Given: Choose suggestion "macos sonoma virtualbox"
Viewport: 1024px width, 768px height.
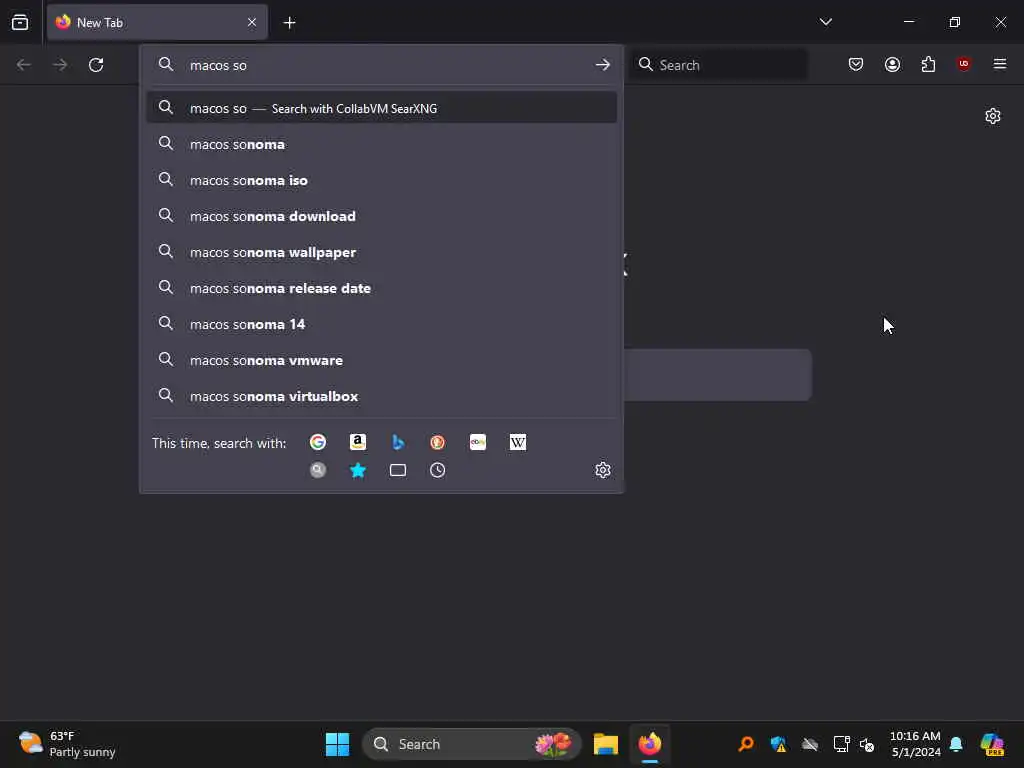Looking at the screenshot, I should point(381,396).
